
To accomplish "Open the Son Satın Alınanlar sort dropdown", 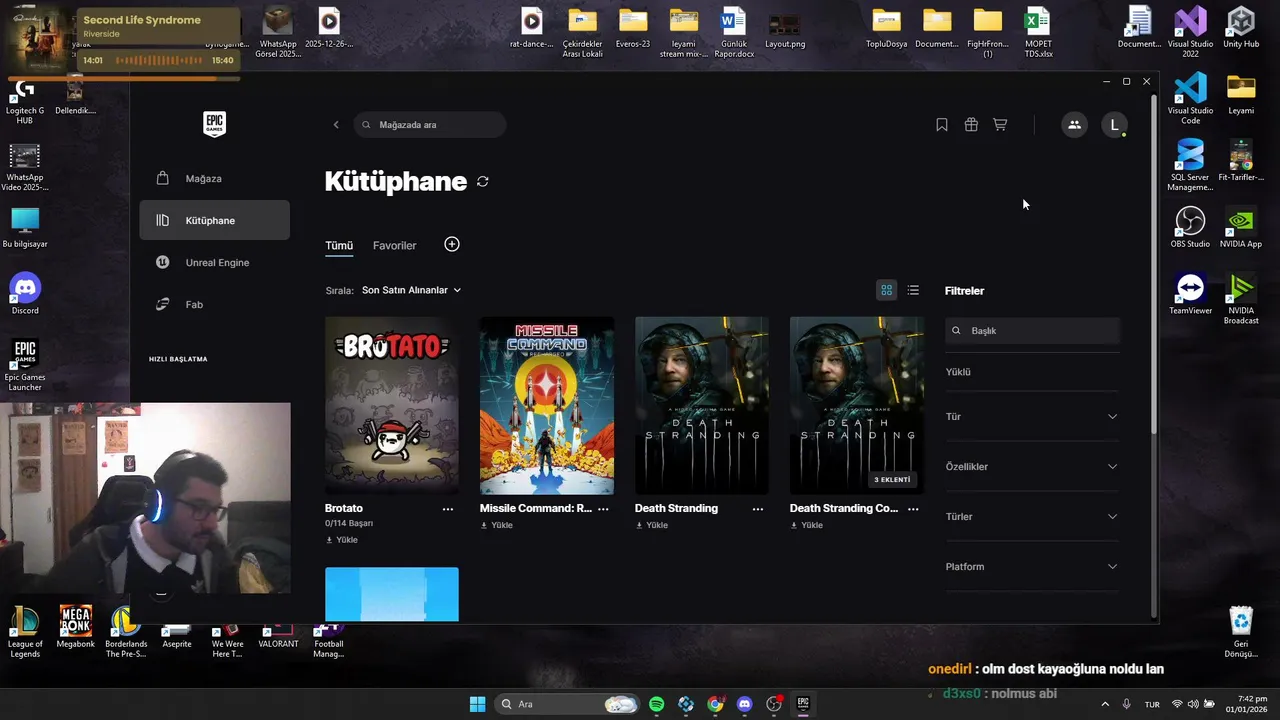I will click(411, 290).
